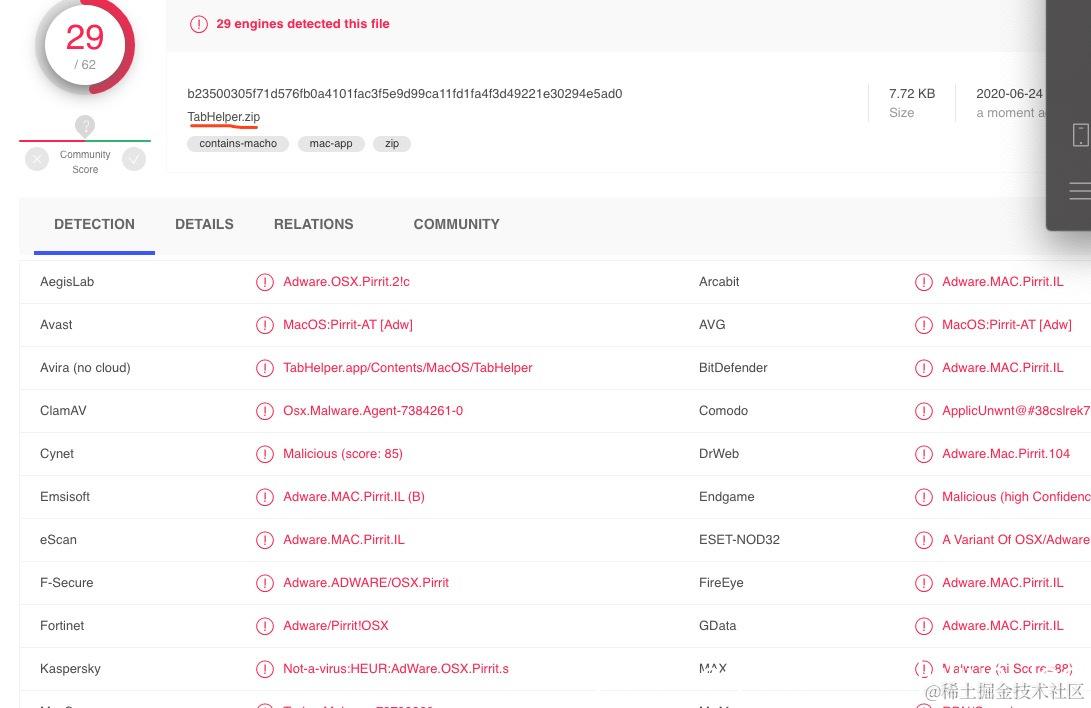The image size is (1091, 708).
Task: Click the alert icon beside '29 engines detected'
Action: point(199,24)
